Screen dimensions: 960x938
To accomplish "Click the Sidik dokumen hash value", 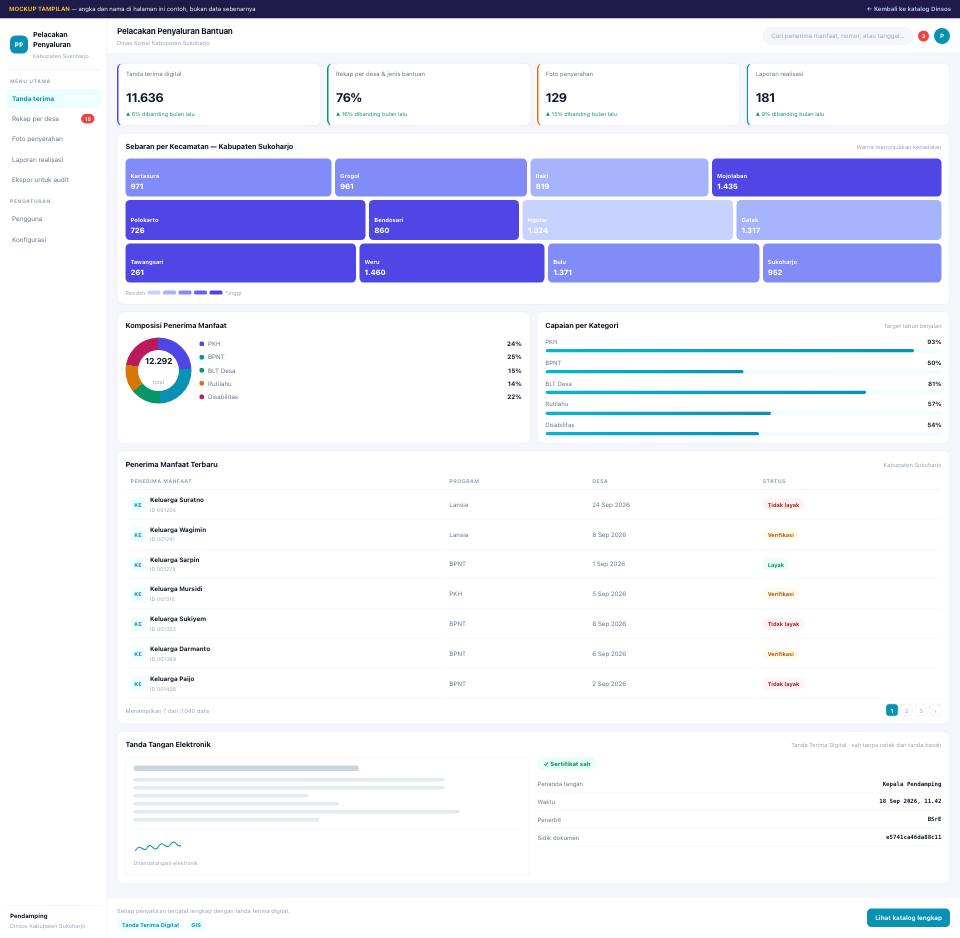I will coord(913,837).
